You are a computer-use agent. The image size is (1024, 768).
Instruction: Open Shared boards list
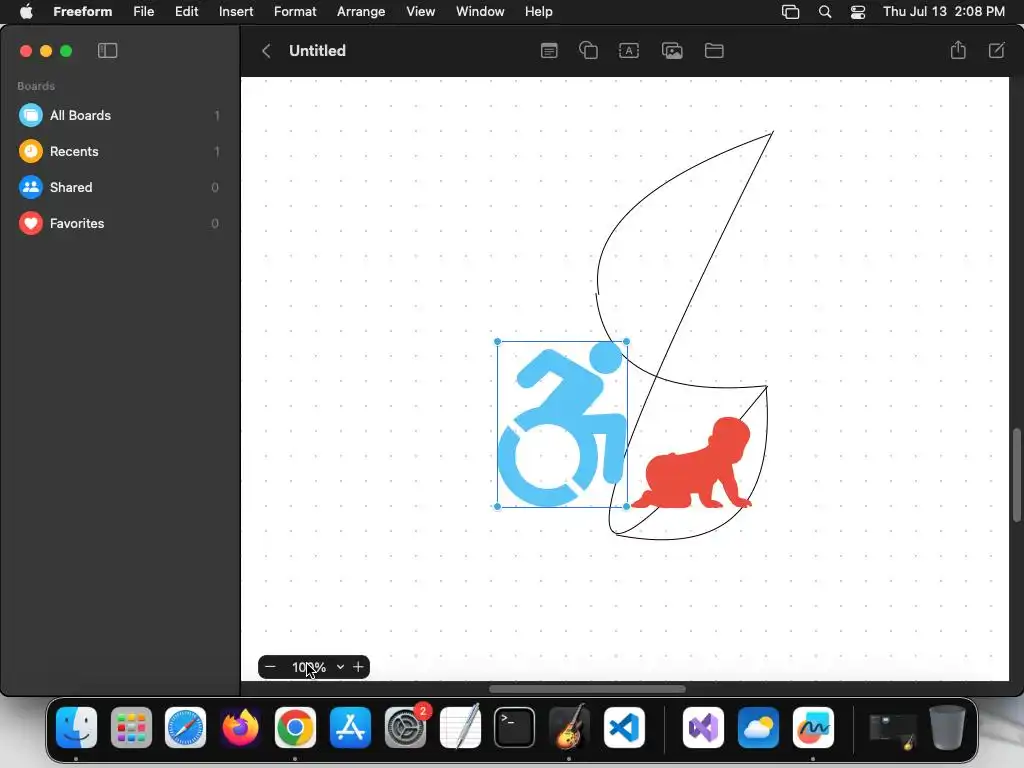click(120, 187)
